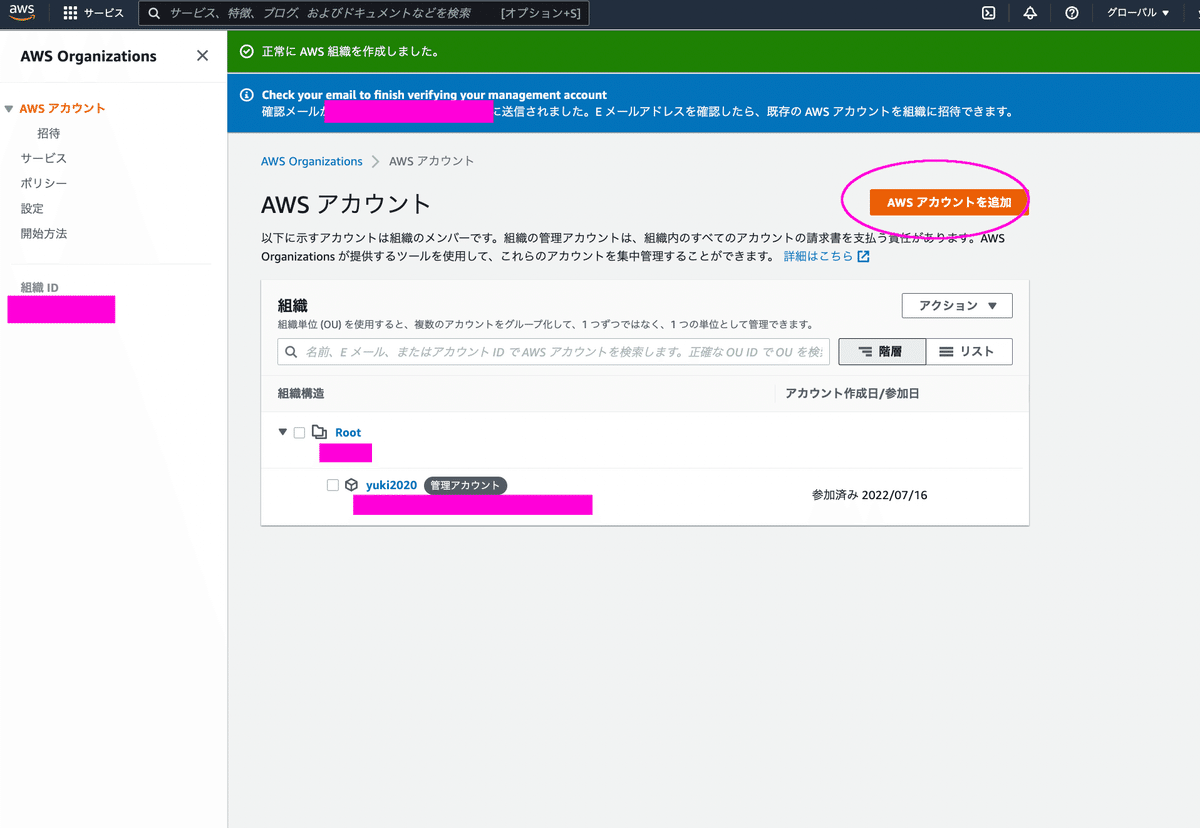This screenshot has height=828, width=1200.
Task: Collapse the AWS アカウント sidebar section
Action: click(9, 108)
